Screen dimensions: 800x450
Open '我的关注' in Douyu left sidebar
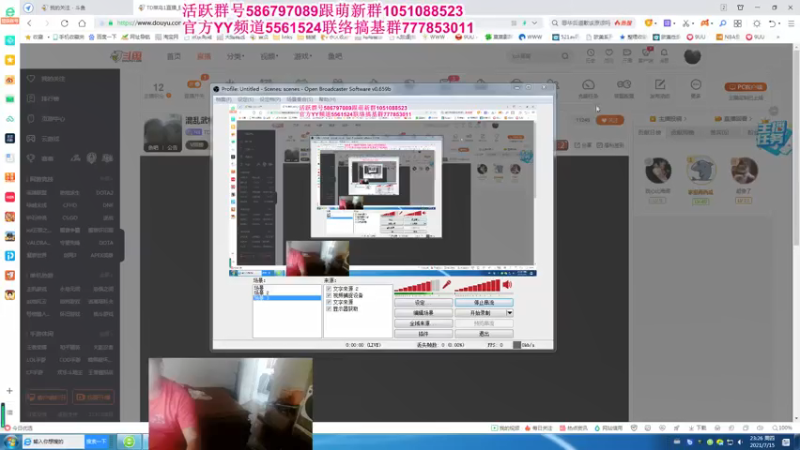[53, 79]
